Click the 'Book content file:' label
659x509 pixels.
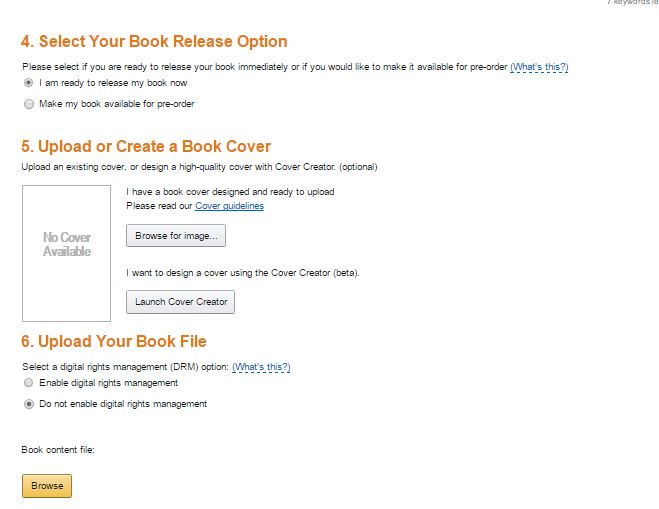point(57,450)
